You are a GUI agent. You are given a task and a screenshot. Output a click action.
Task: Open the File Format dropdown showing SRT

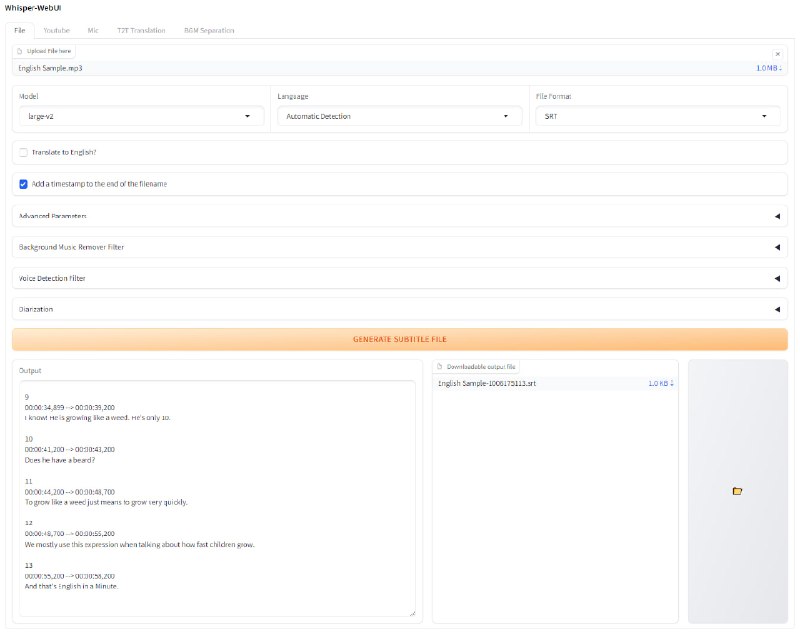(658, 117)
